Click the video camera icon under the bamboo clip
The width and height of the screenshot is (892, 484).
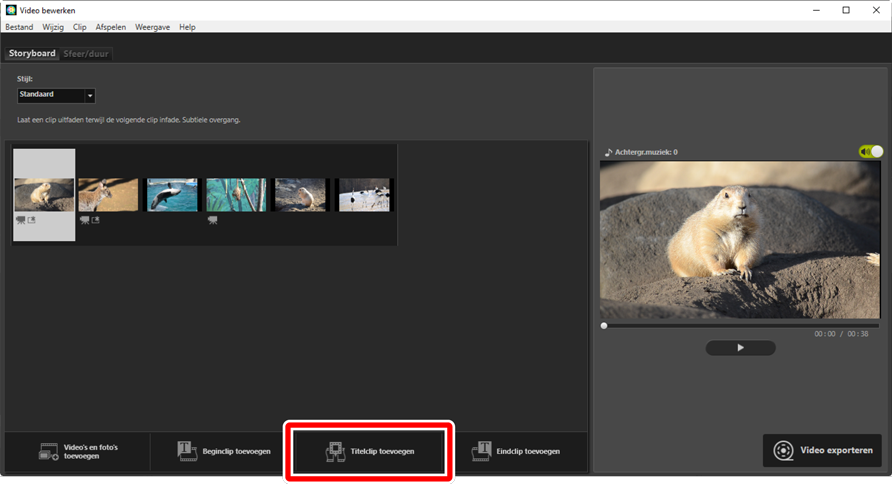[213, 220]
